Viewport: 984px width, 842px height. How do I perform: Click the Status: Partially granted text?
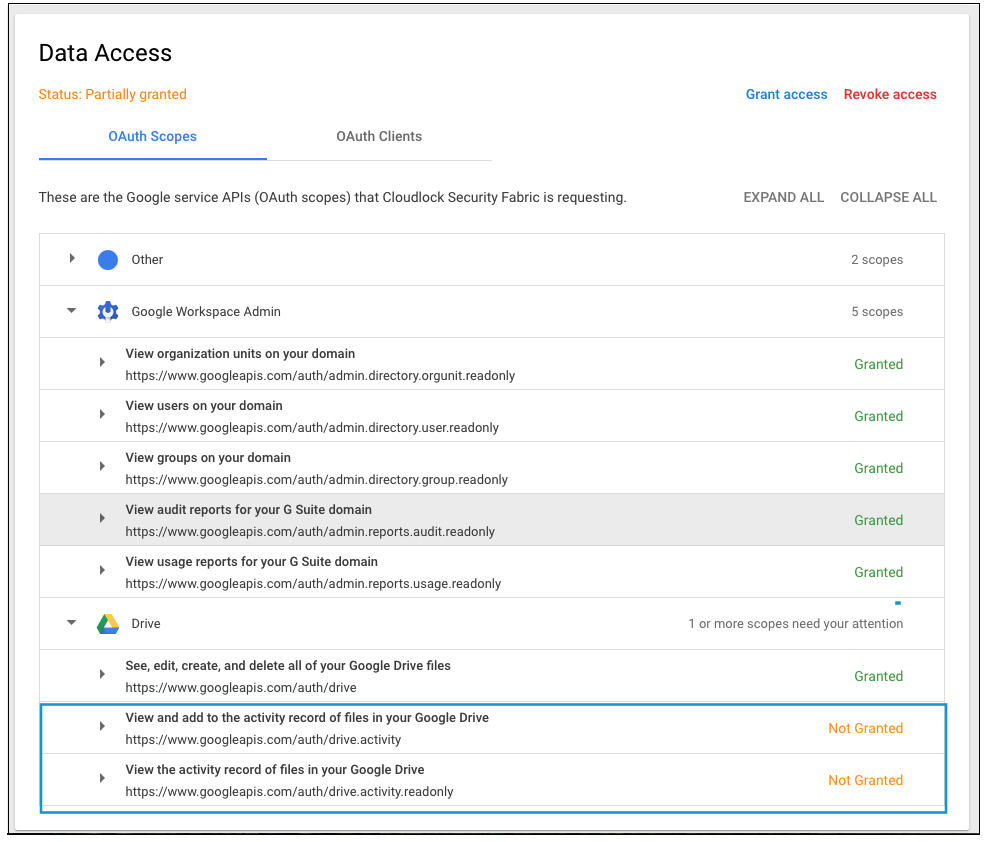point(112,95)
